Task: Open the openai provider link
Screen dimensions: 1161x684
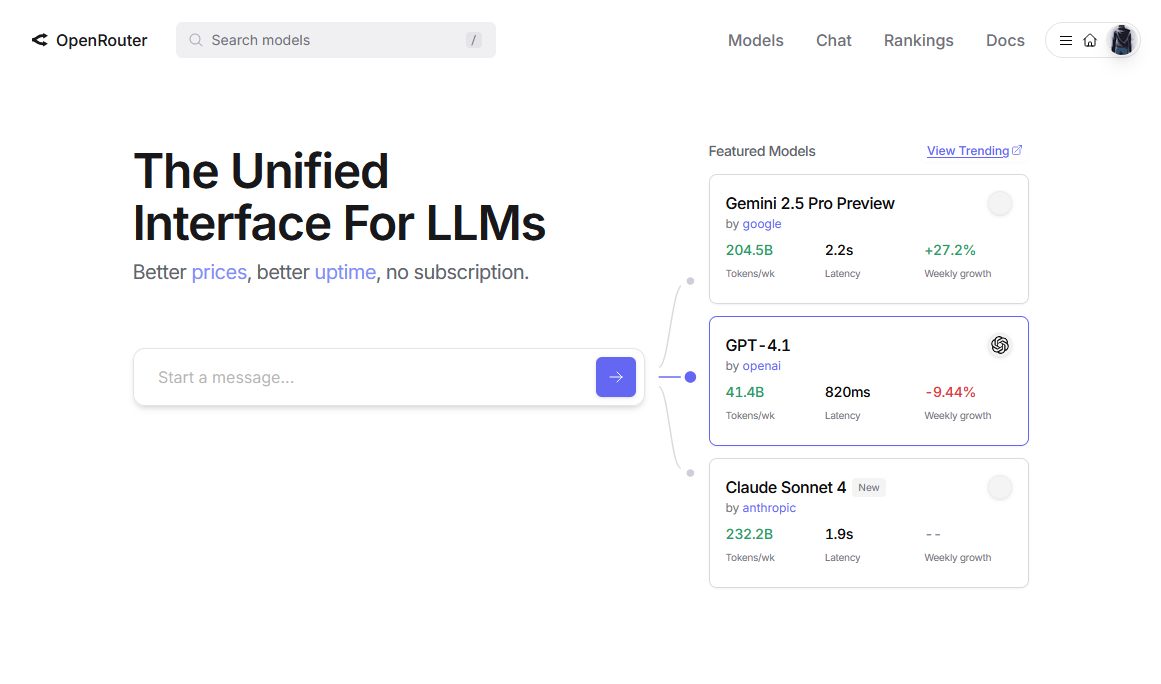Action: click(x=761, y=366)
